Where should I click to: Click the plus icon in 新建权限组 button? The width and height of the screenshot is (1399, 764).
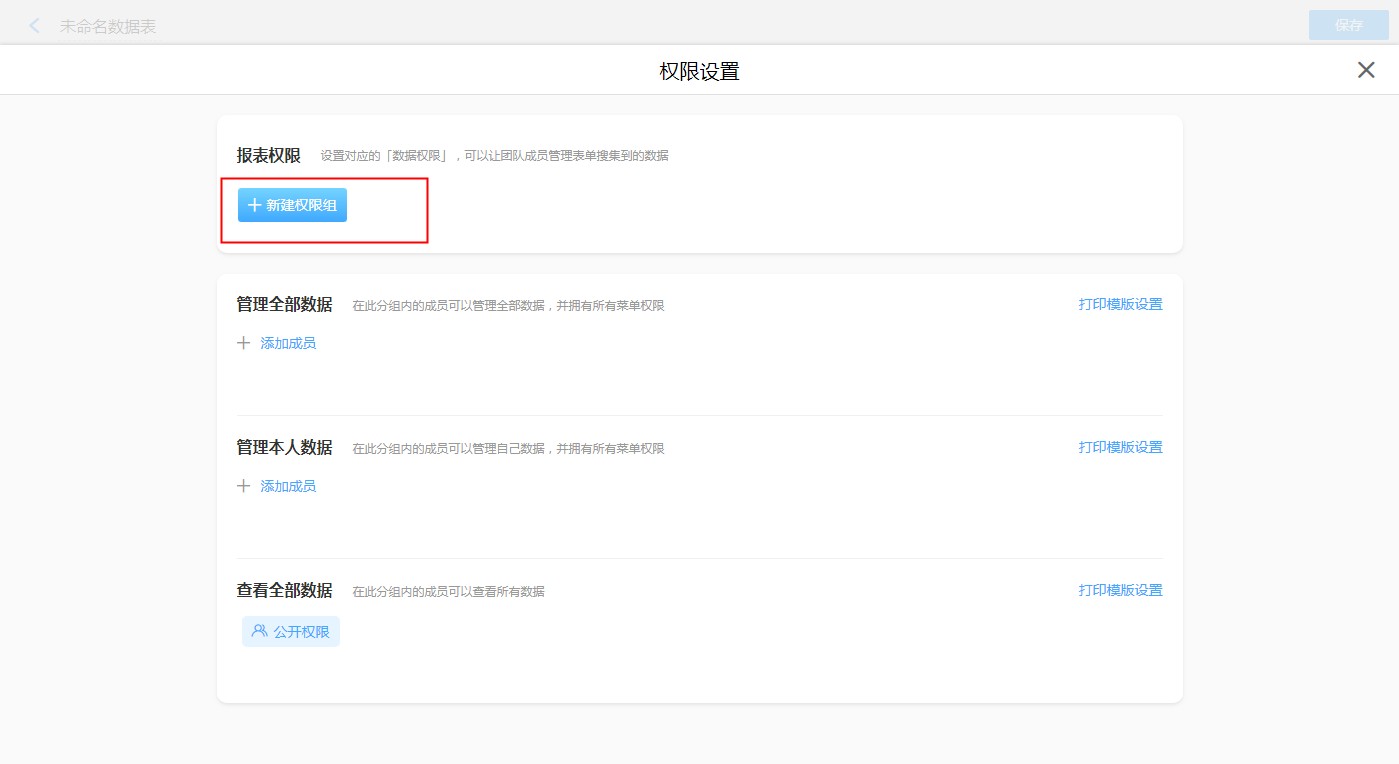[x=254, y=205]
